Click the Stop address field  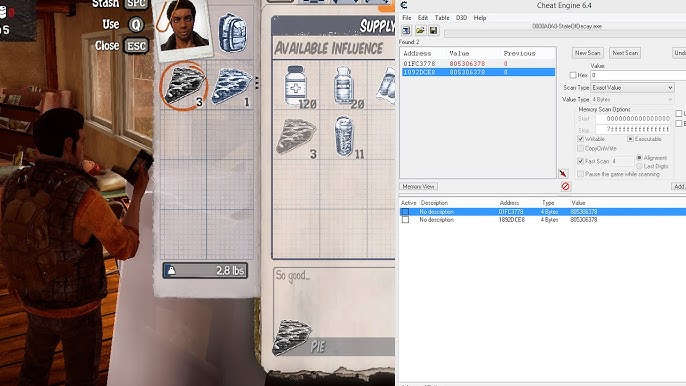pyautogui.click(x=633, y=130)
